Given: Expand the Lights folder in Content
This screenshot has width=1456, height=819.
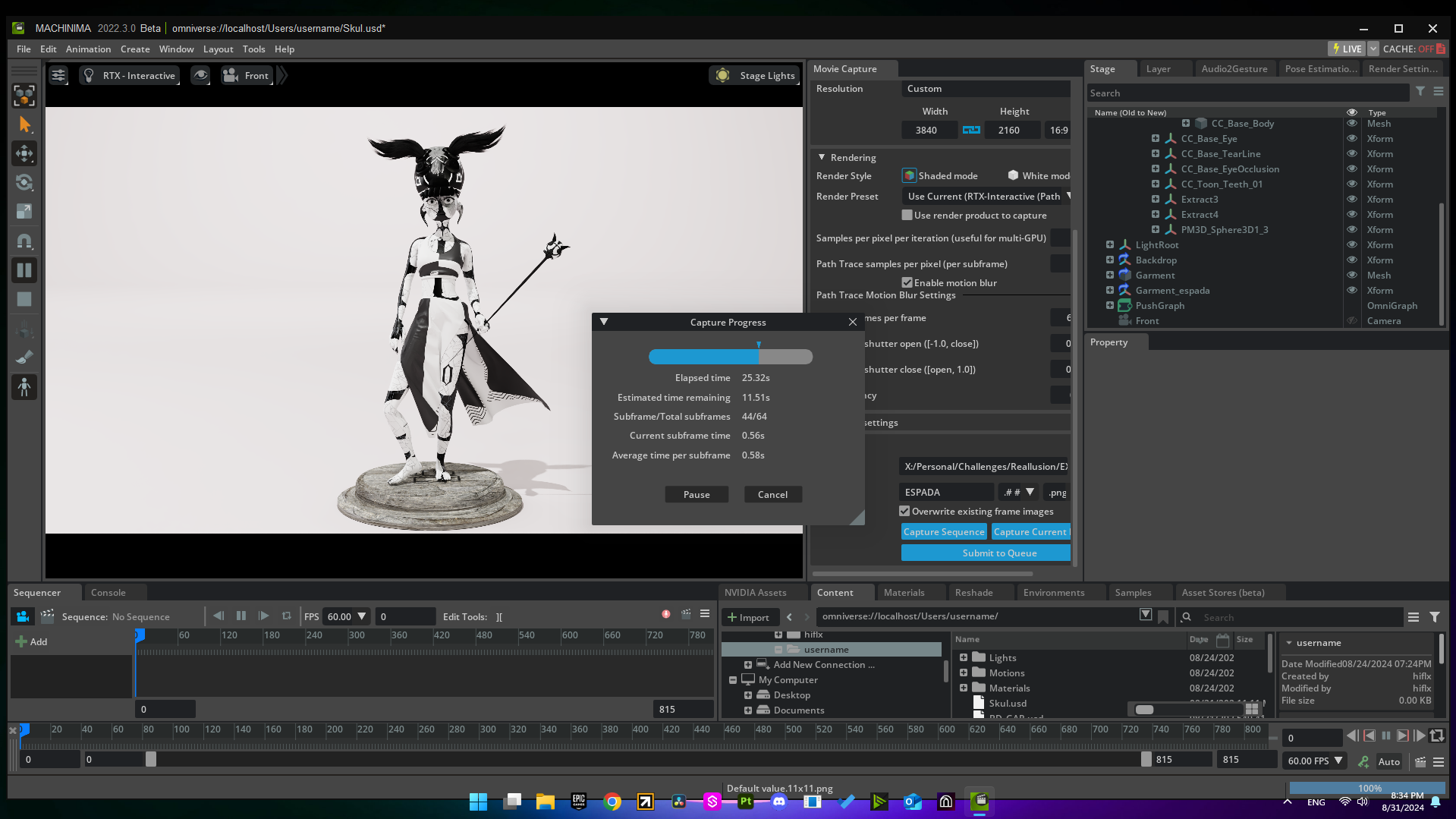Looking at the screenshot, I should [x=963, y=657].
